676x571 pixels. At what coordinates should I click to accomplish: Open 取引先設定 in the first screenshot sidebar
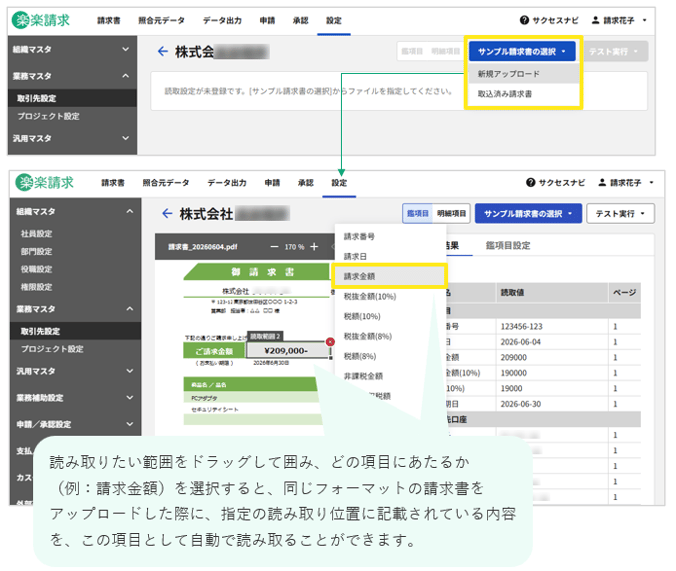[x=72, y=98]
